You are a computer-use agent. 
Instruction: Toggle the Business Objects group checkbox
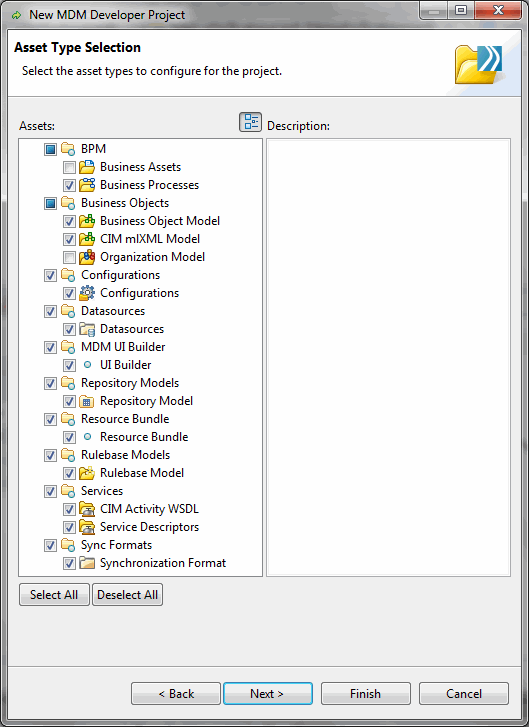click(51, 204)
